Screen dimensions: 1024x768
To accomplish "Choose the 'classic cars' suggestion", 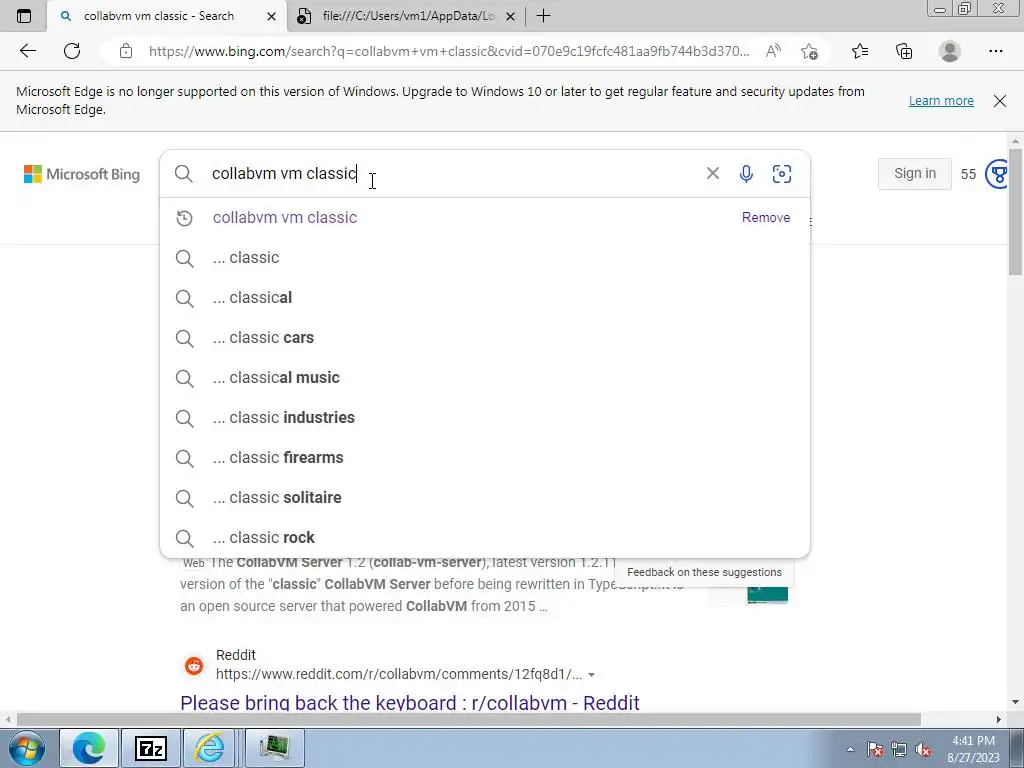I will [x=485, y=338].
